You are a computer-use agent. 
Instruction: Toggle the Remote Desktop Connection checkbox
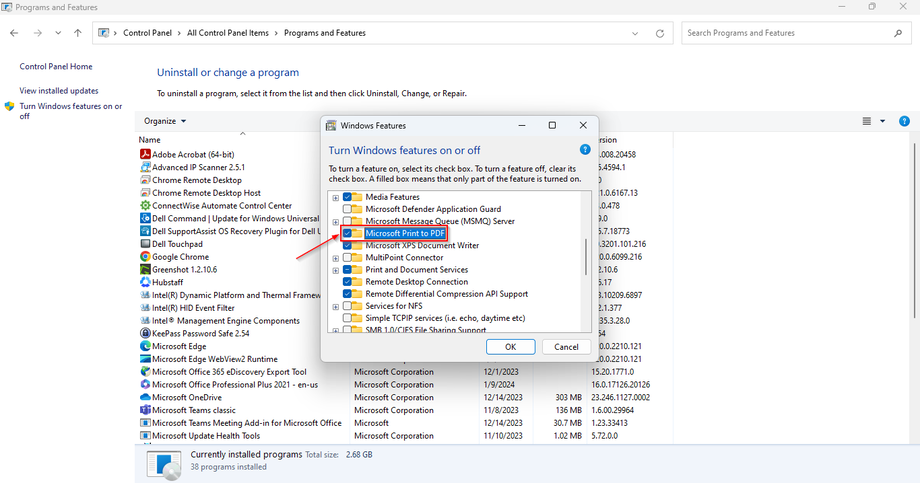click(347, 282)
